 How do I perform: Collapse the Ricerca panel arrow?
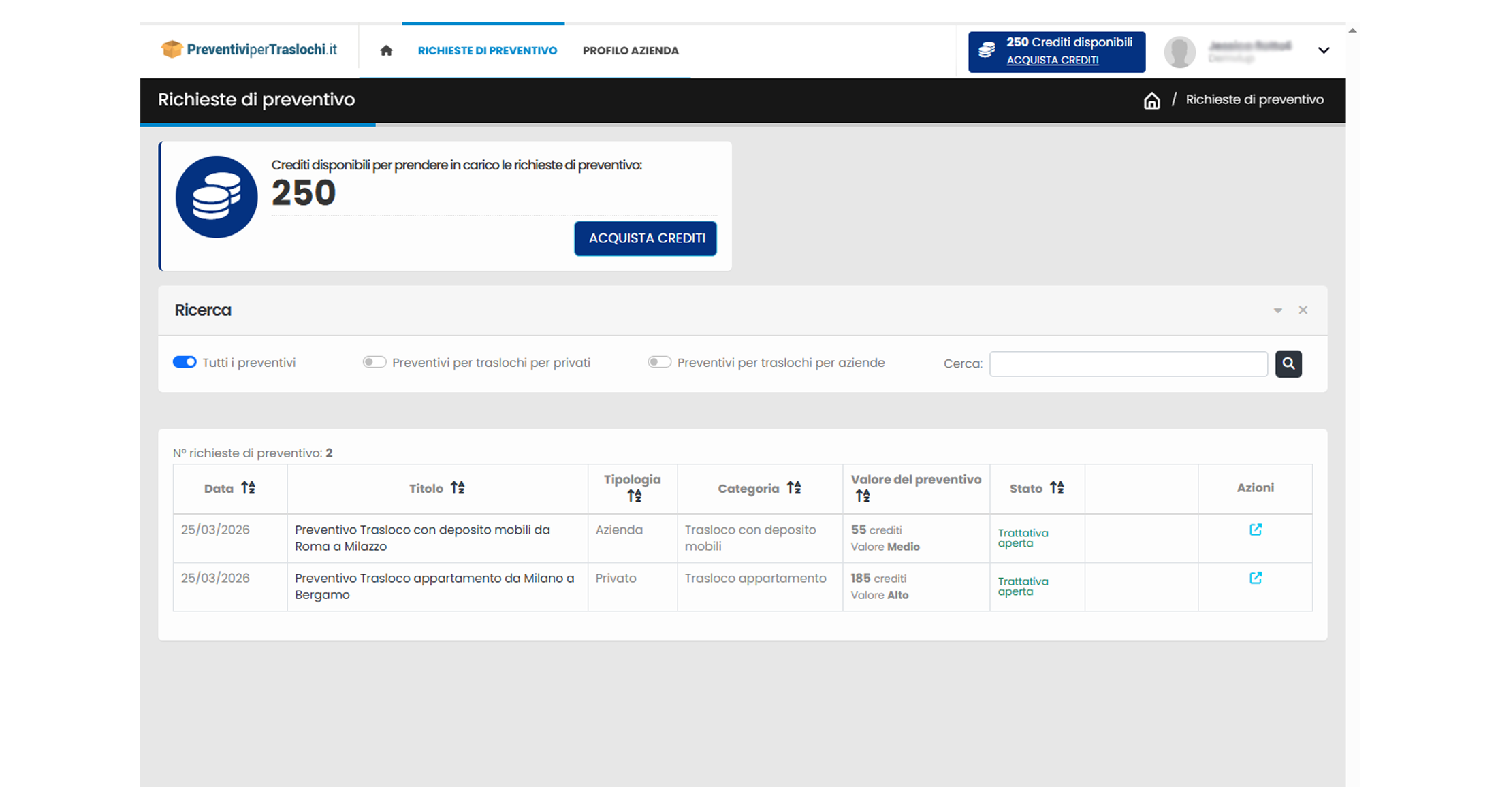pos(1277,310)
